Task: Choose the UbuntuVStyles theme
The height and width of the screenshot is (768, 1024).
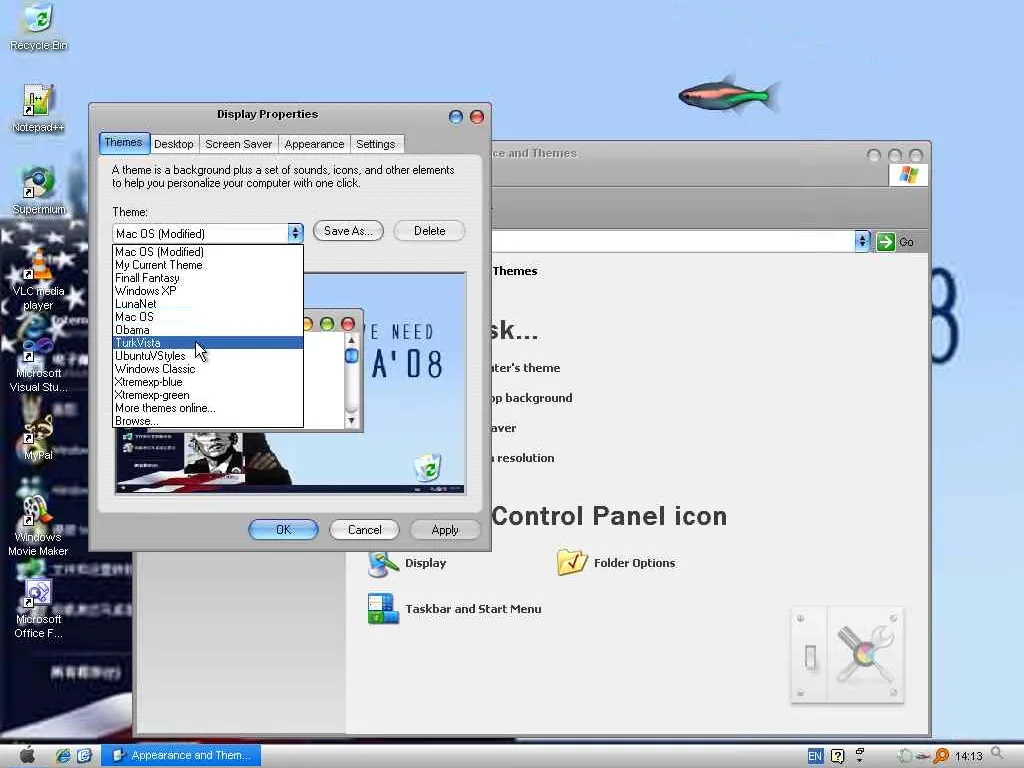Action: coord(208,356)
